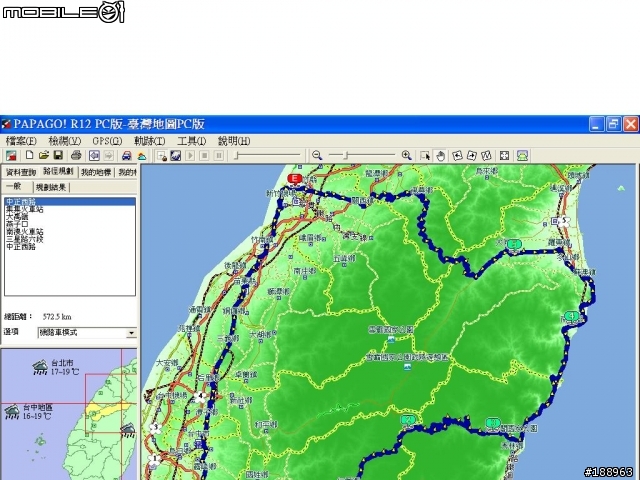Screen dimensions: 640x480
Task: Click the last toolbar icon with green map
Action: (x=522, y=156)
